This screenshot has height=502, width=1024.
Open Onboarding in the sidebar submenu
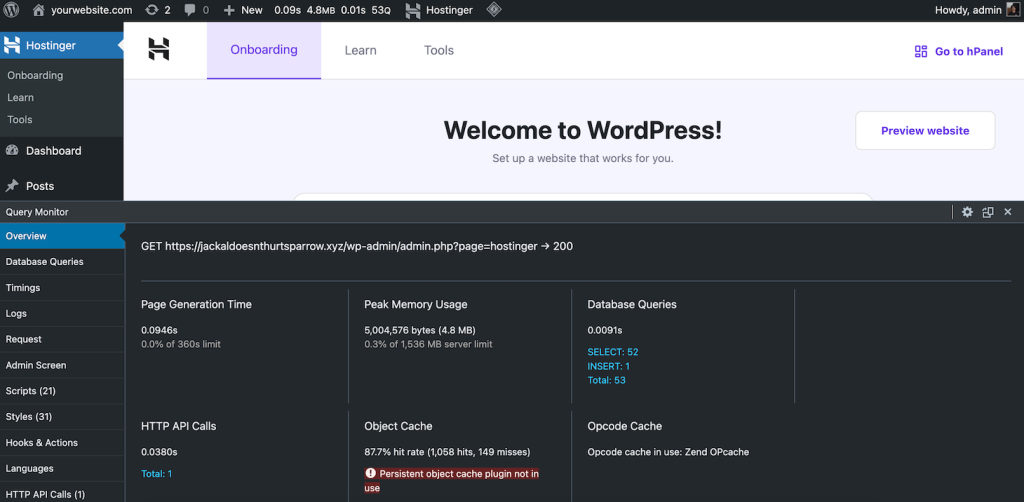click(x=35, y=75)
